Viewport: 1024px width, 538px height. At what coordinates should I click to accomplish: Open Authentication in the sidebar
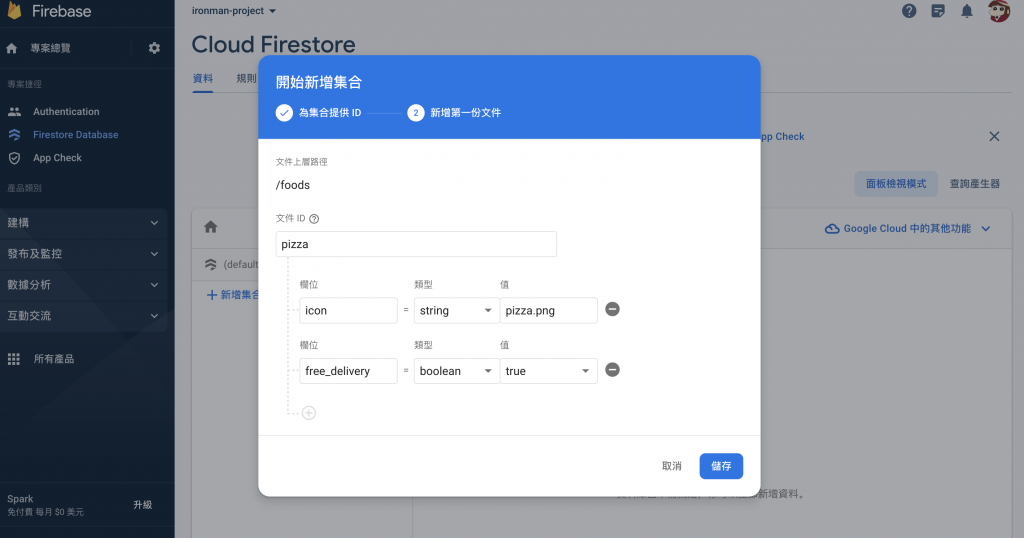coord(66,112)
